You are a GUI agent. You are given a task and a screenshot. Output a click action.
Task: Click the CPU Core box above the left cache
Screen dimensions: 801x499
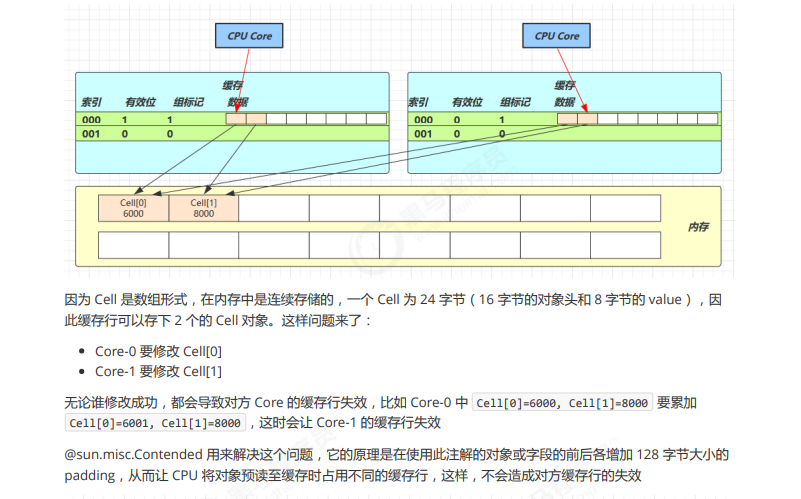pyautogui.click(x=249, y=36)
